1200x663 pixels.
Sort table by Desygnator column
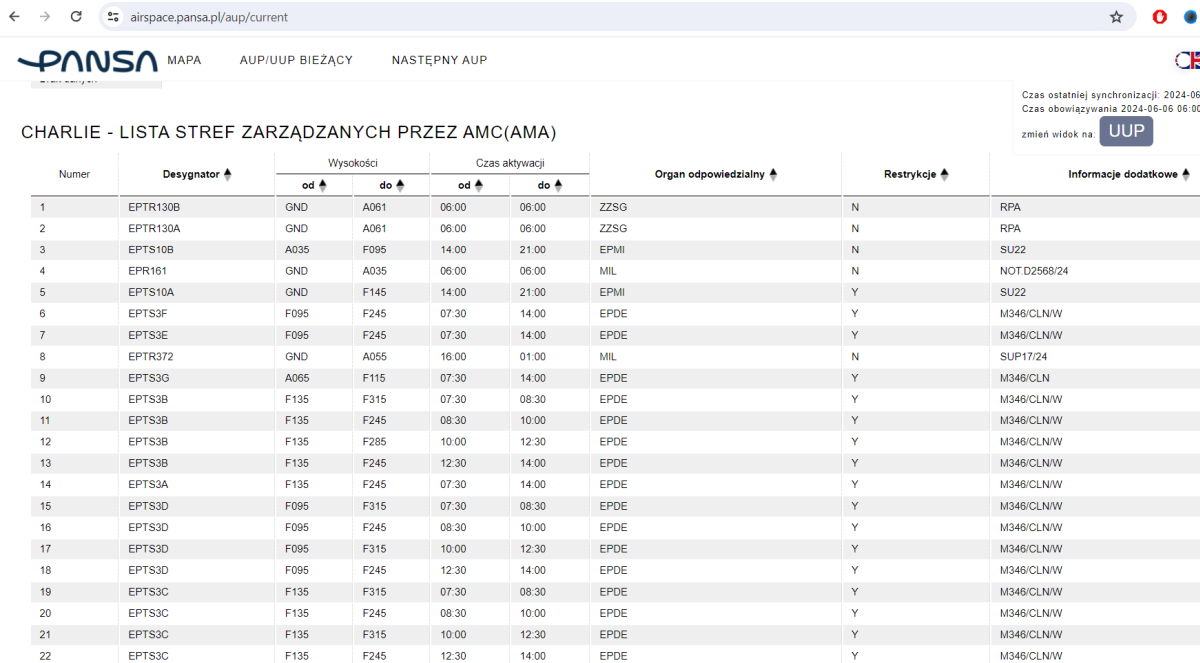click(x=227, y=174)
